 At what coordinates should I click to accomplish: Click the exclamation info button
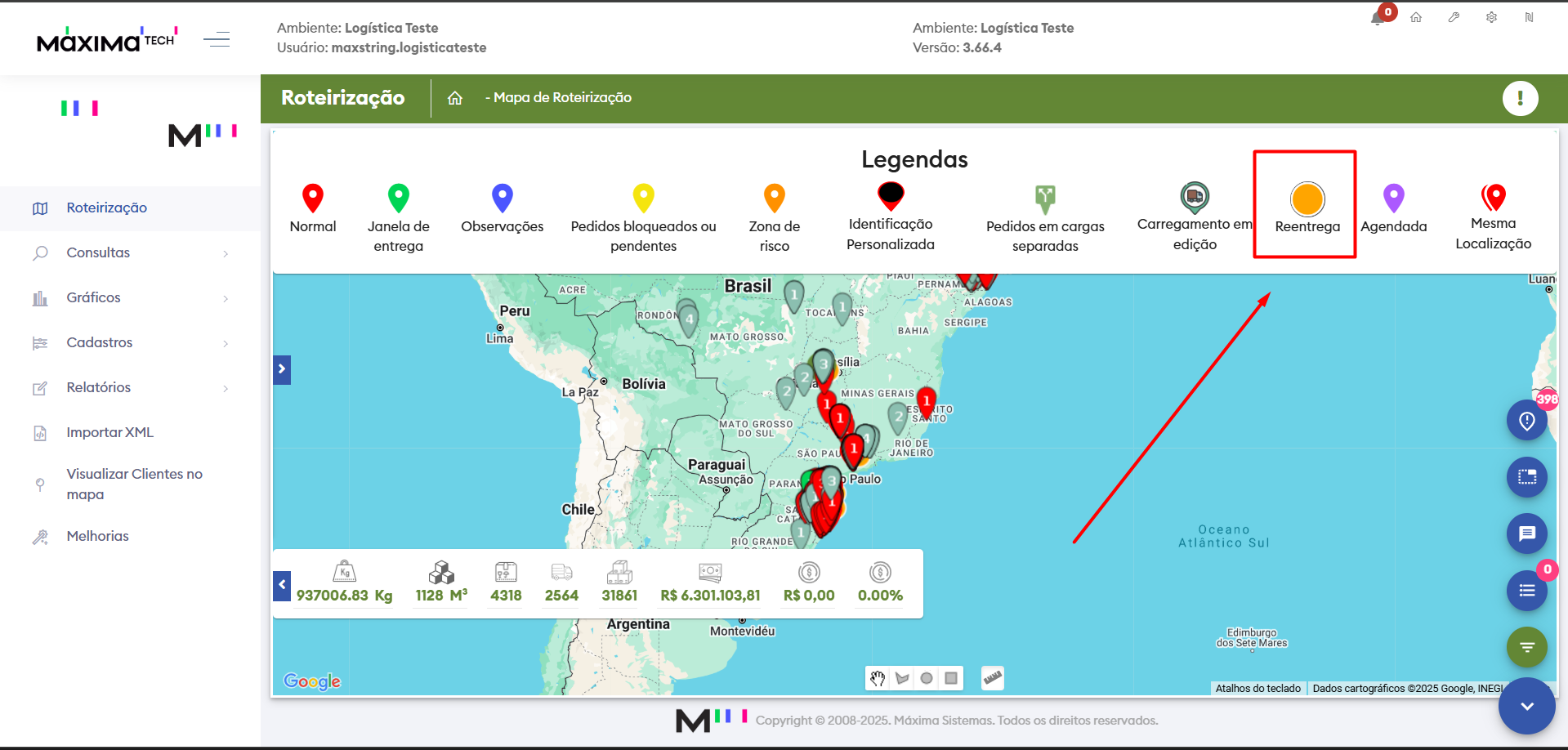click(1520, 99)
